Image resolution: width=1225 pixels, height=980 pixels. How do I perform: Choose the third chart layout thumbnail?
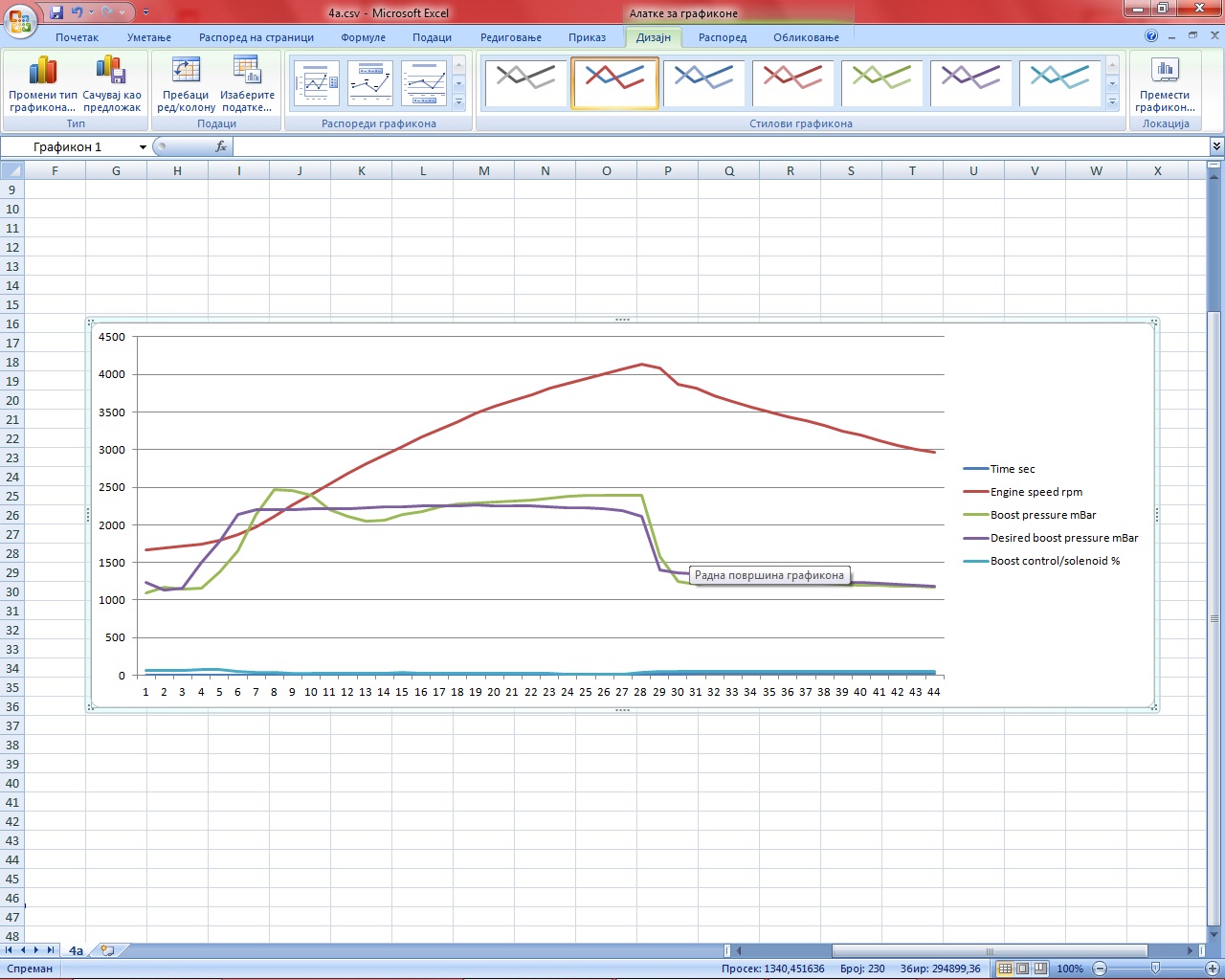(x=424, y=83)
